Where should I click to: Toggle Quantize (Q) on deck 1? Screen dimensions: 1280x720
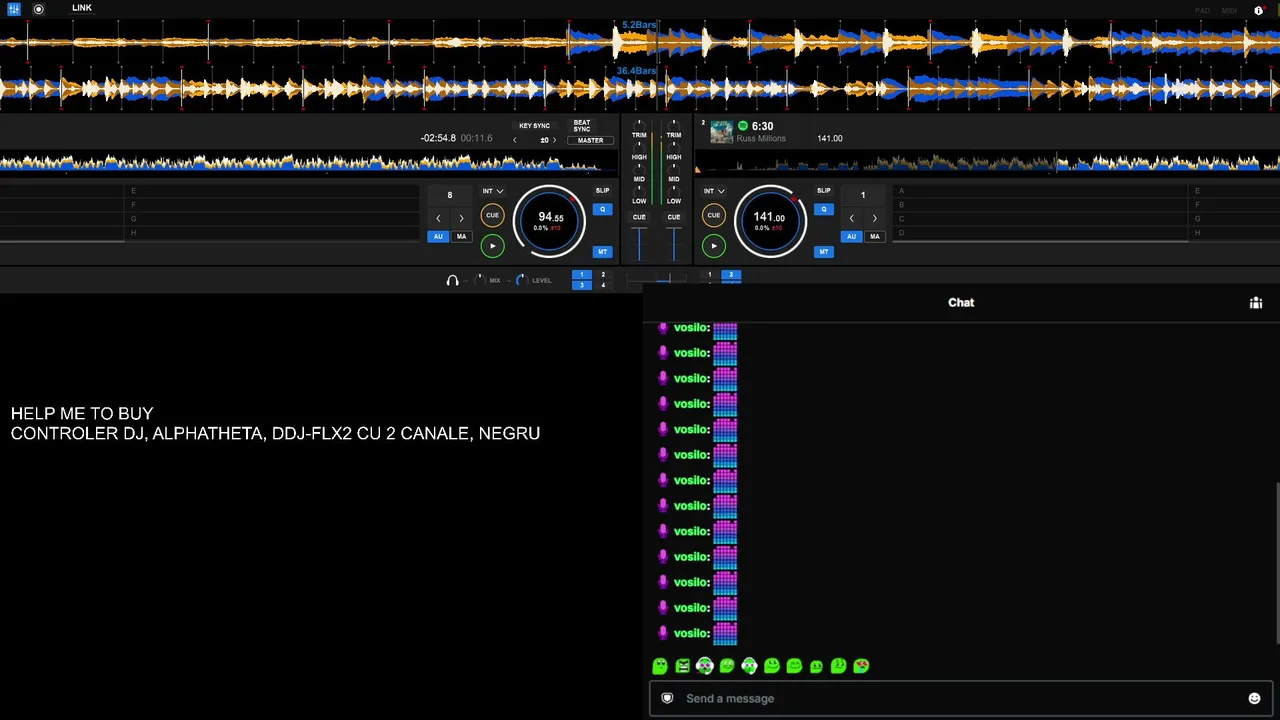602,210
